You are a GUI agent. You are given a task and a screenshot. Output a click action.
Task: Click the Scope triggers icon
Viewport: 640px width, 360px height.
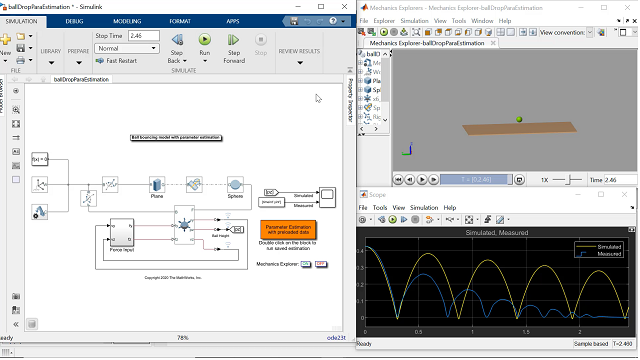point(487,220)
